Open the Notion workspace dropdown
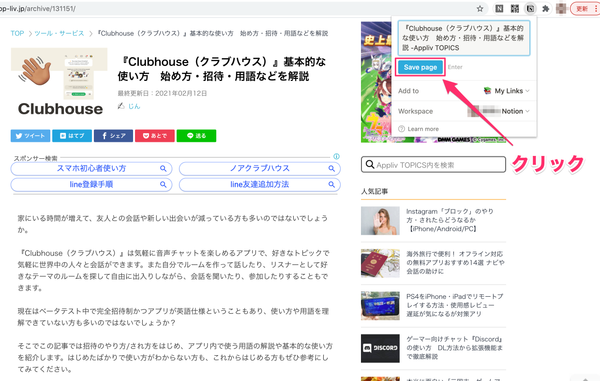 499,111
